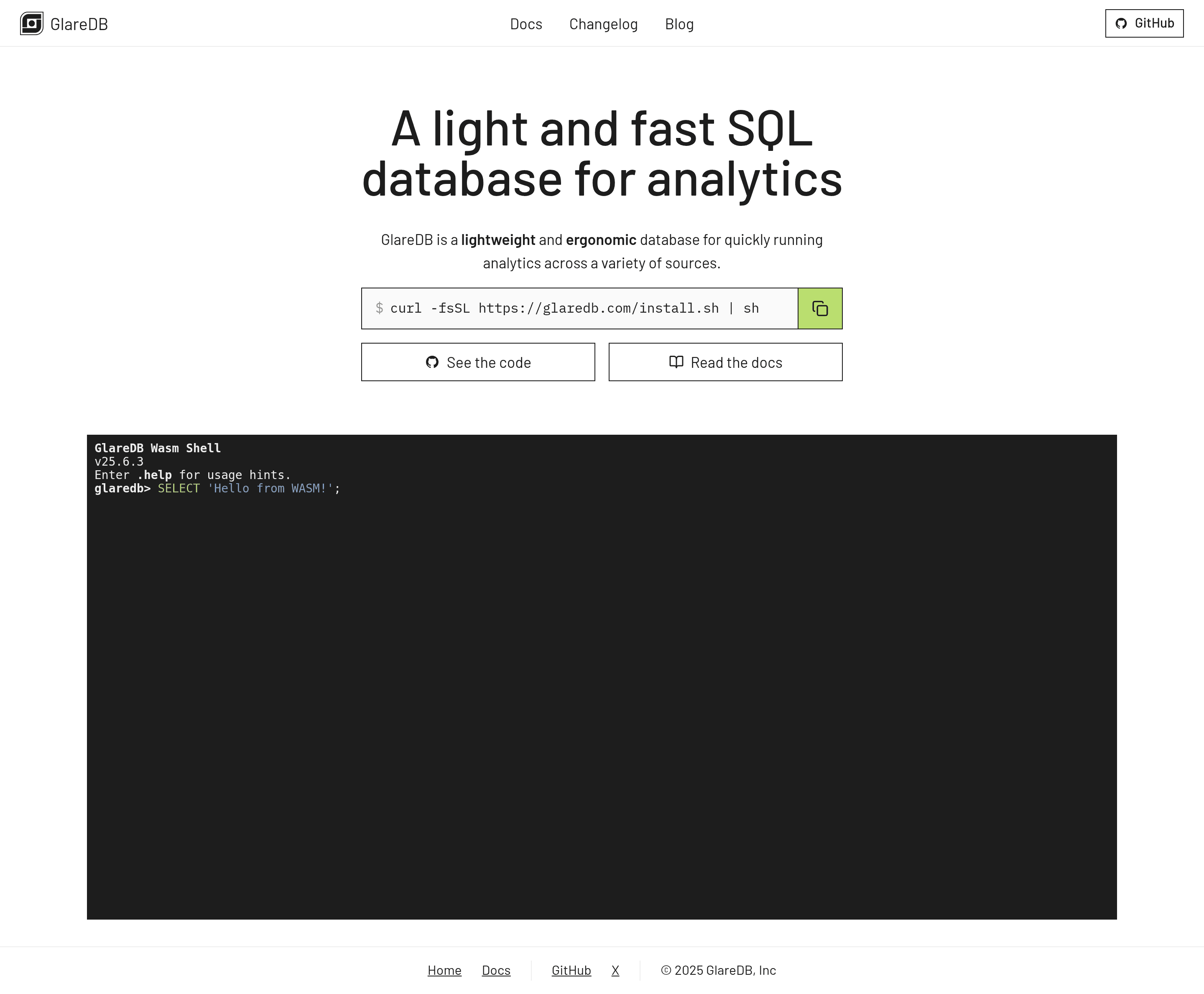Click the GitHub button at top right
1204x994 pixels.
(1144, 23)
